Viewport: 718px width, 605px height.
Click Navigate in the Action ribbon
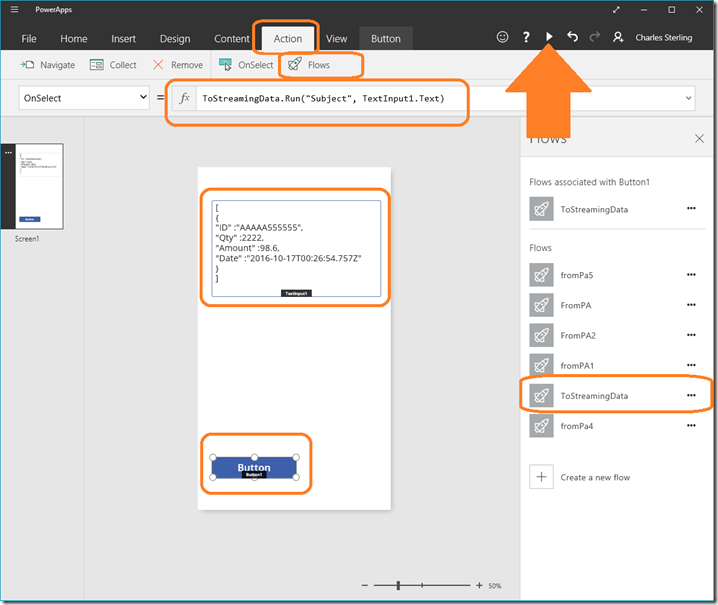click(47, 65)
